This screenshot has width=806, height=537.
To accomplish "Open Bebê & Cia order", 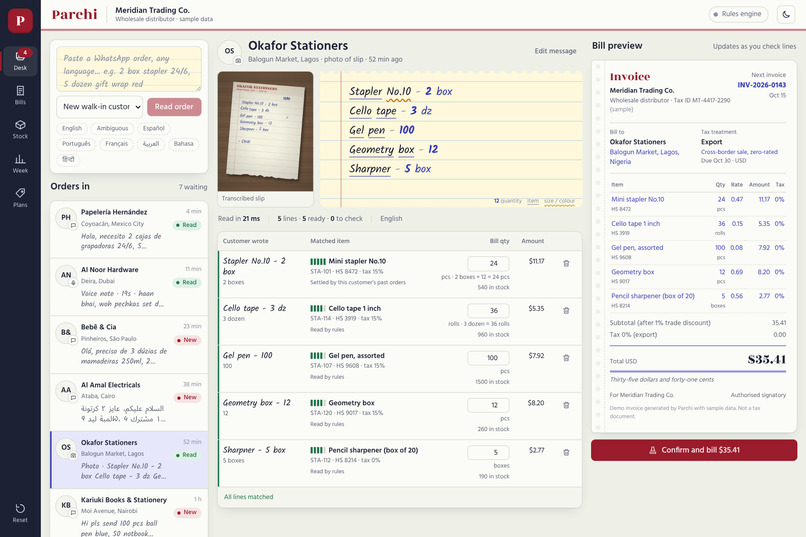I will 129,344.
